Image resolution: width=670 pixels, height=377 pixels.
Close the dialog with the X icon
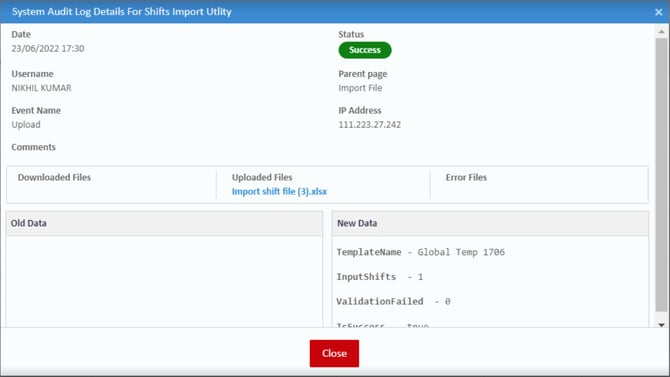(x=658, y=12)
